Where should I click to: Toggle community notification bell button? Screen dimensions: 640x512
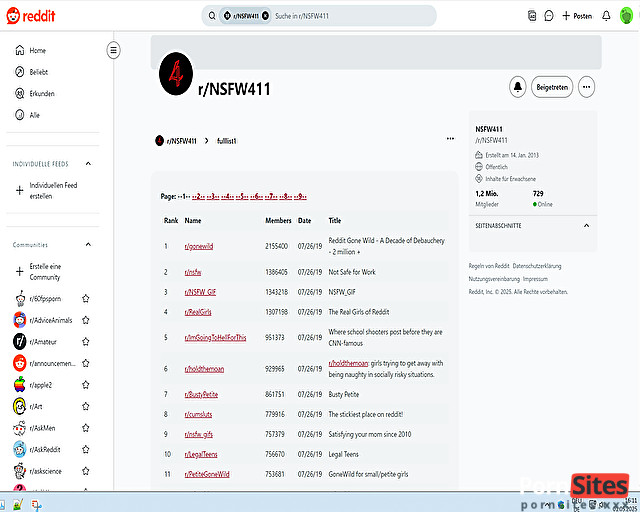(x=518, y=87)
